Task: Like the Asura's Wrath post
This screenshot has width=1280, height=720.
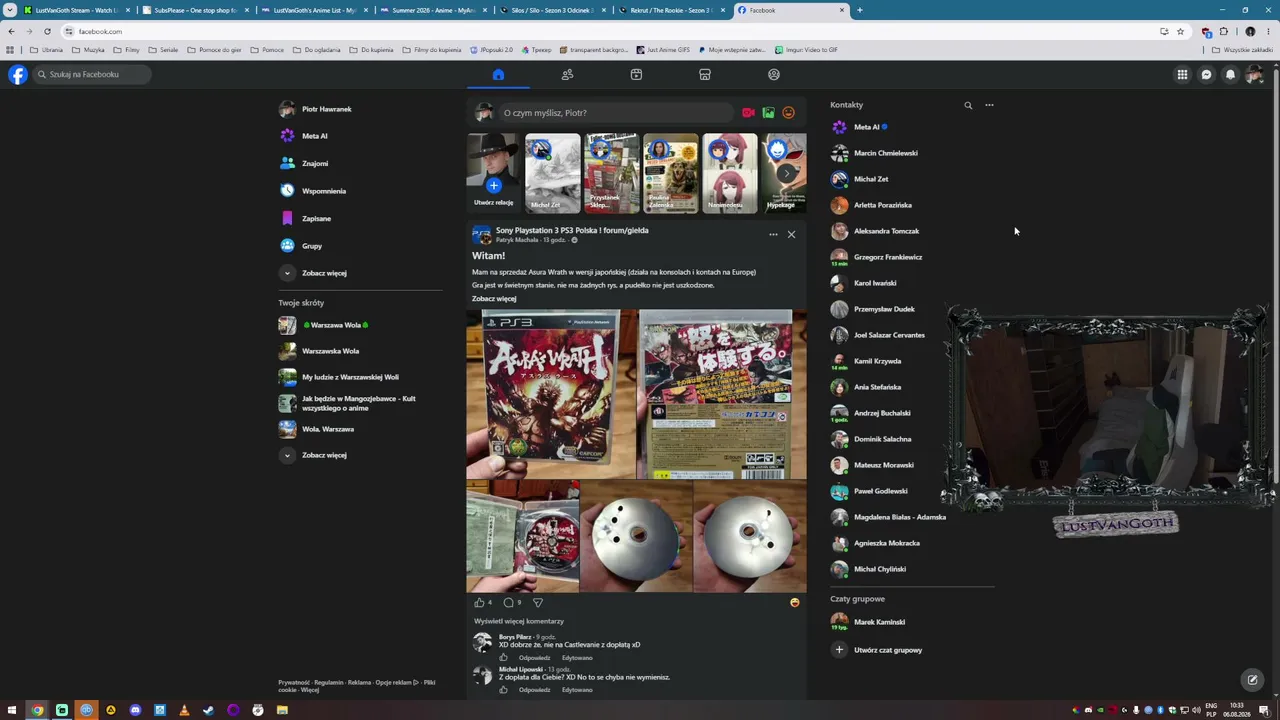Action: click(479, 602)
